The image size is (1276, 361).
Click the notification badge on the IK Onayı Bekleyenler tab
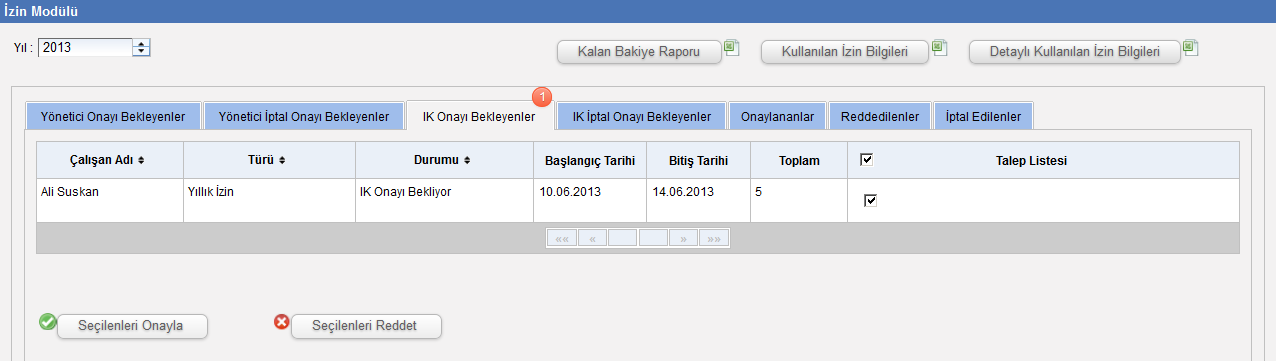541,97
